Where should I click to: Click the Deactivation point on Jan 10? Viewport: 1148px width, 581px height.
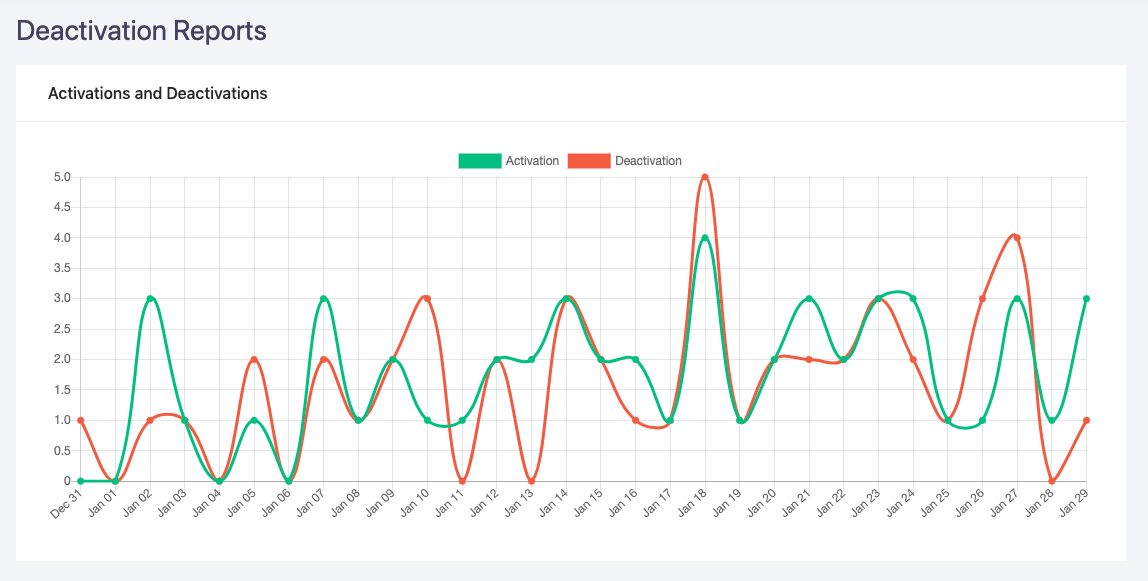427,299
